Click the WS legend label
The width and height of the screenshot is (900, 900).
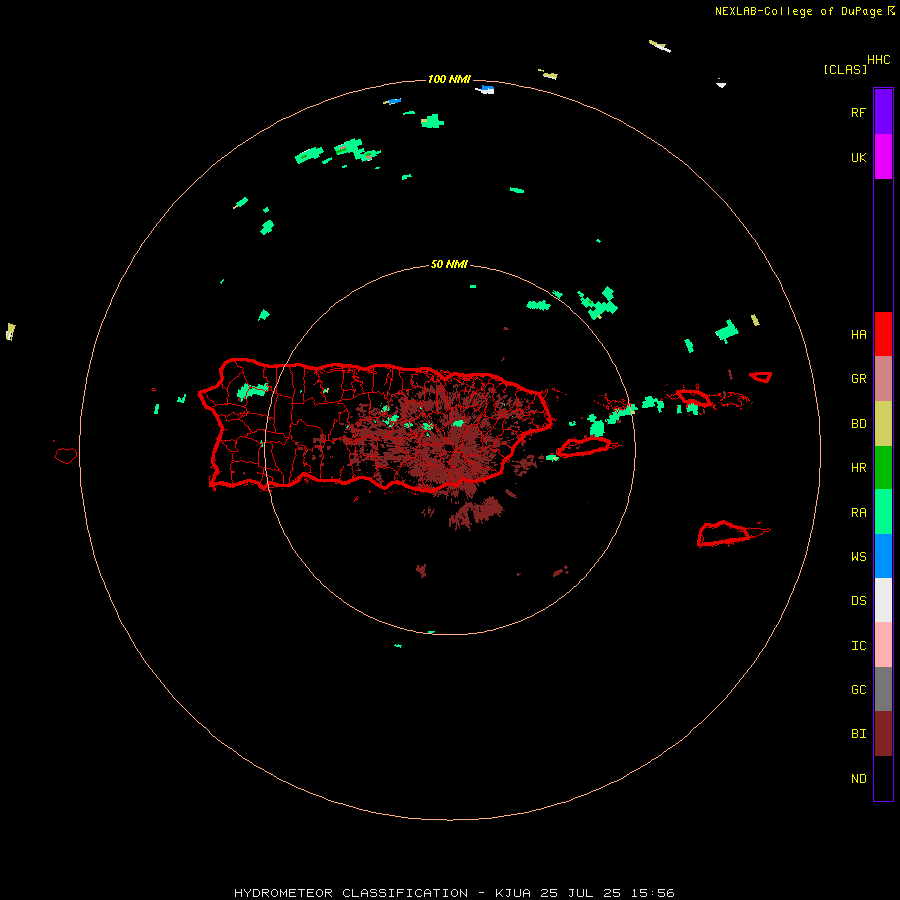coord(859,557)
